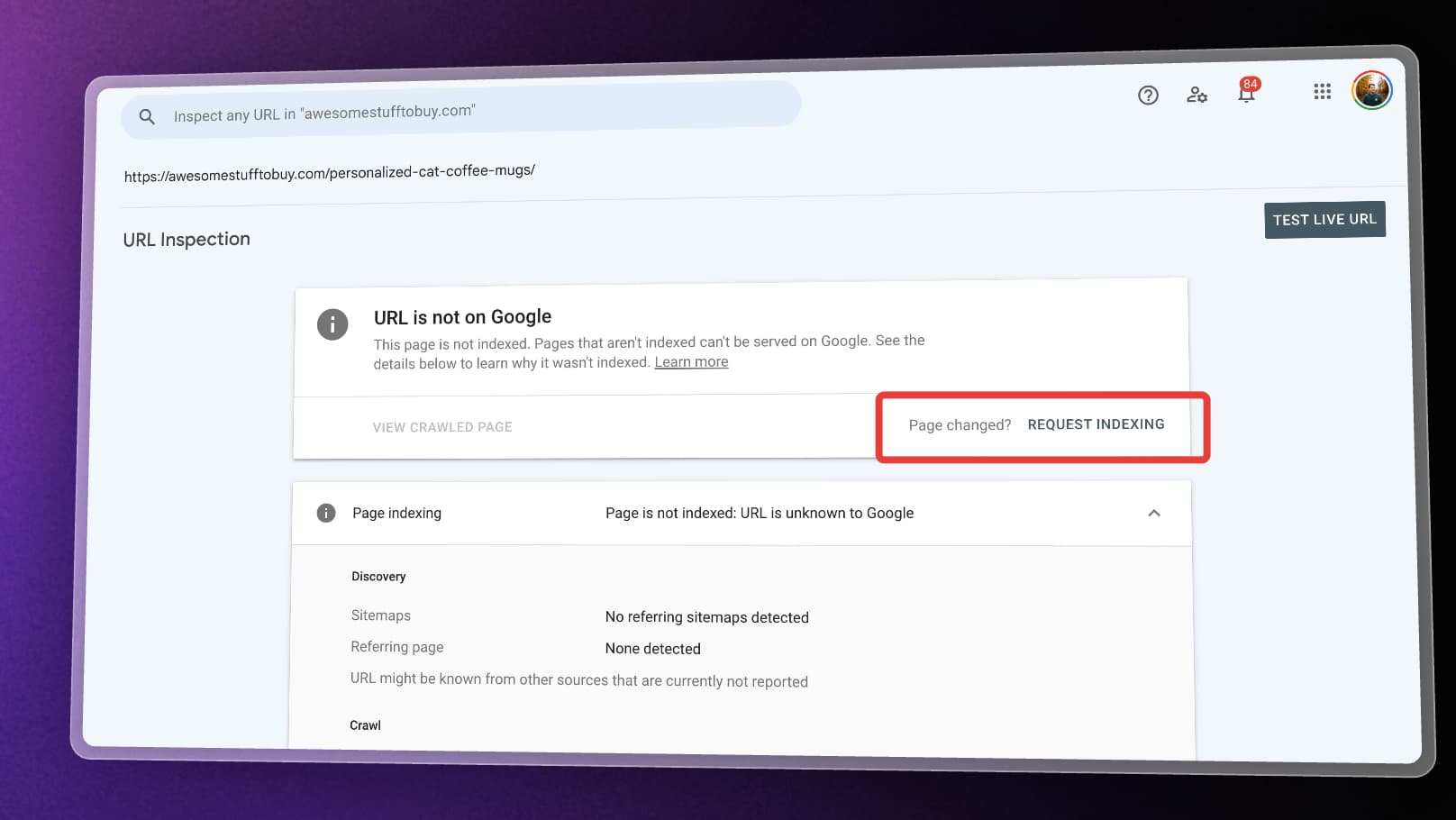Open VIEW CRAWLED PAGE
The height and width of the screenshot is (820, 1456).
(441, 426)
